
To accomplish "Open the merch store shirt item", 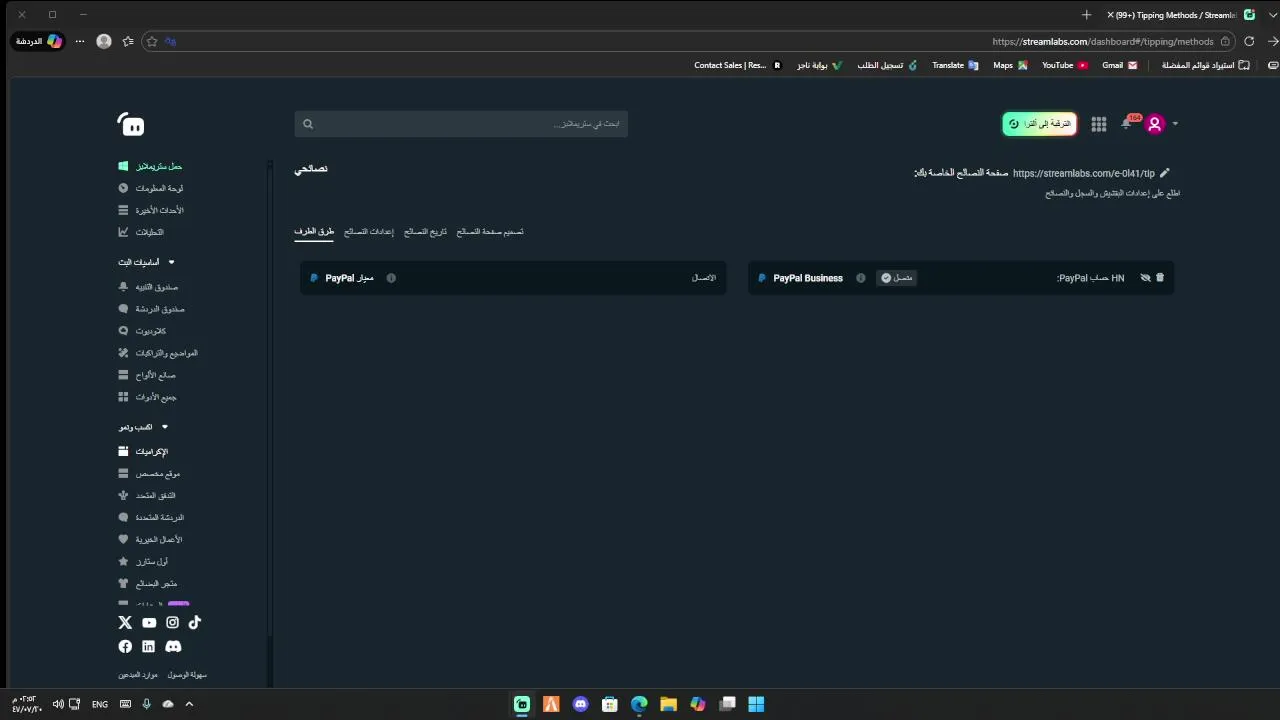I will click(147, 584).
